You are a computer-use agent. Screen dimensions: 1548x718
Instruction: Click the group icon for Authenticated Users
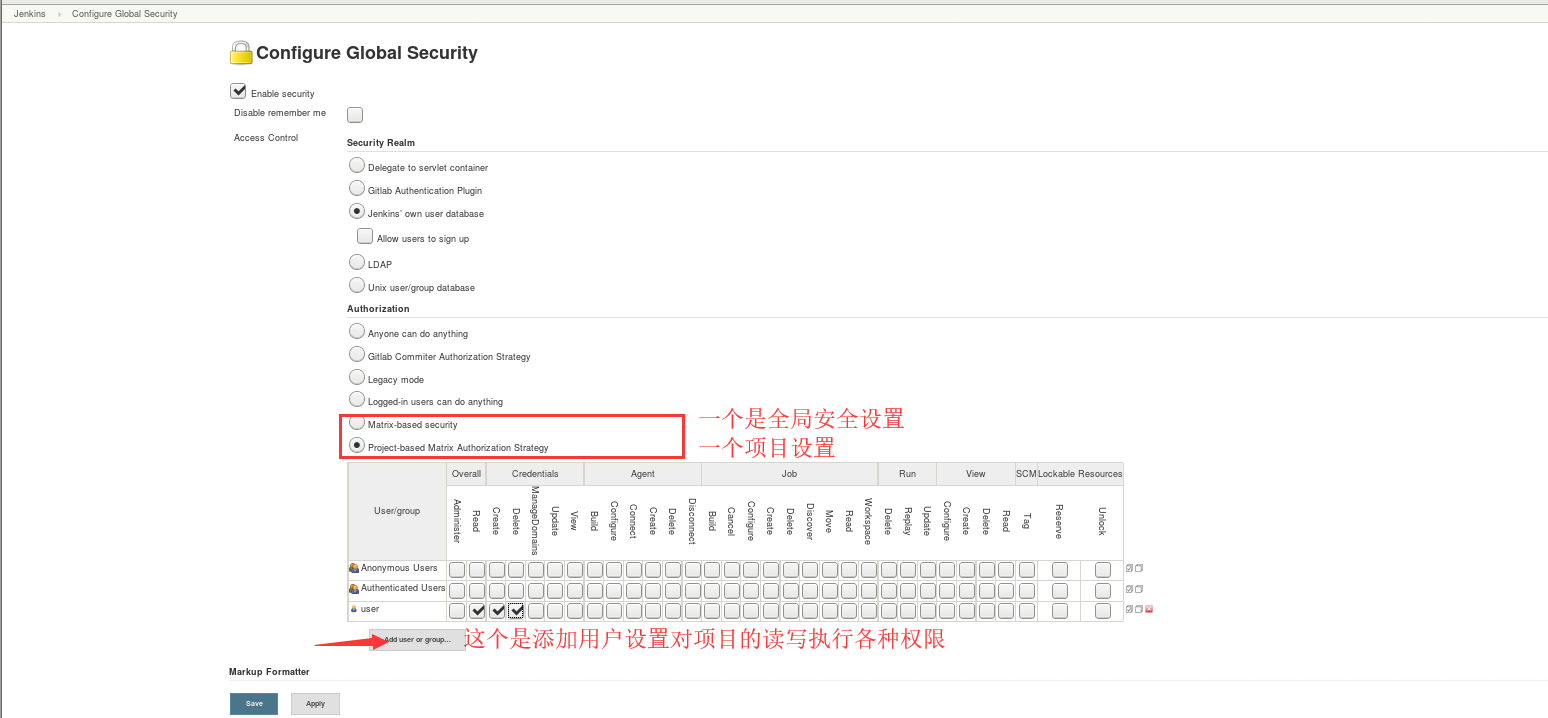pyautogui.click(x=354, y=588)
